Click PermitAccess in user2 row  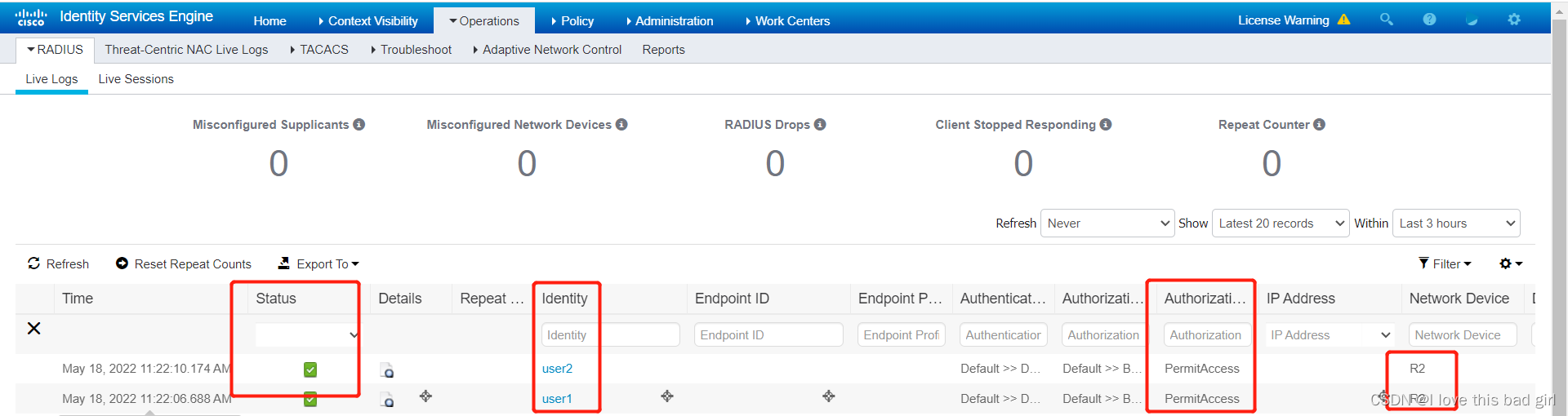click(x=1202, y=369)
